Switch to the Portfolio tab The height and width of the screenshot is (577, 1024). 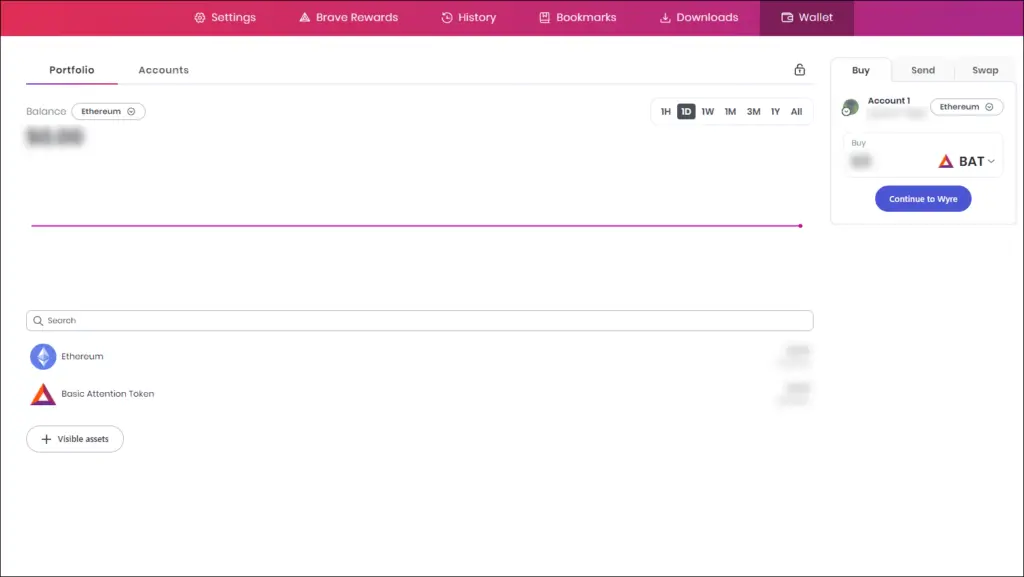point(72,70)
